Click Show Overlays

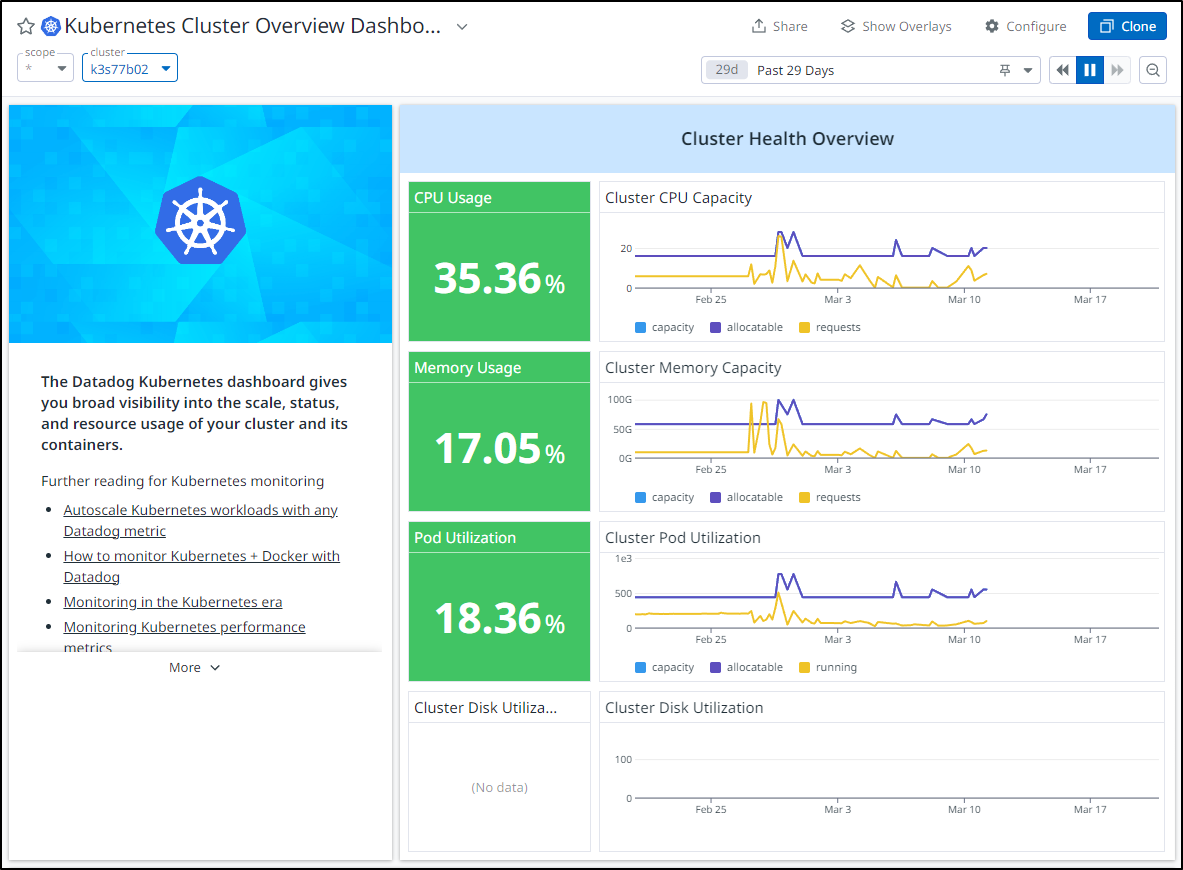[x=896, y=26]
